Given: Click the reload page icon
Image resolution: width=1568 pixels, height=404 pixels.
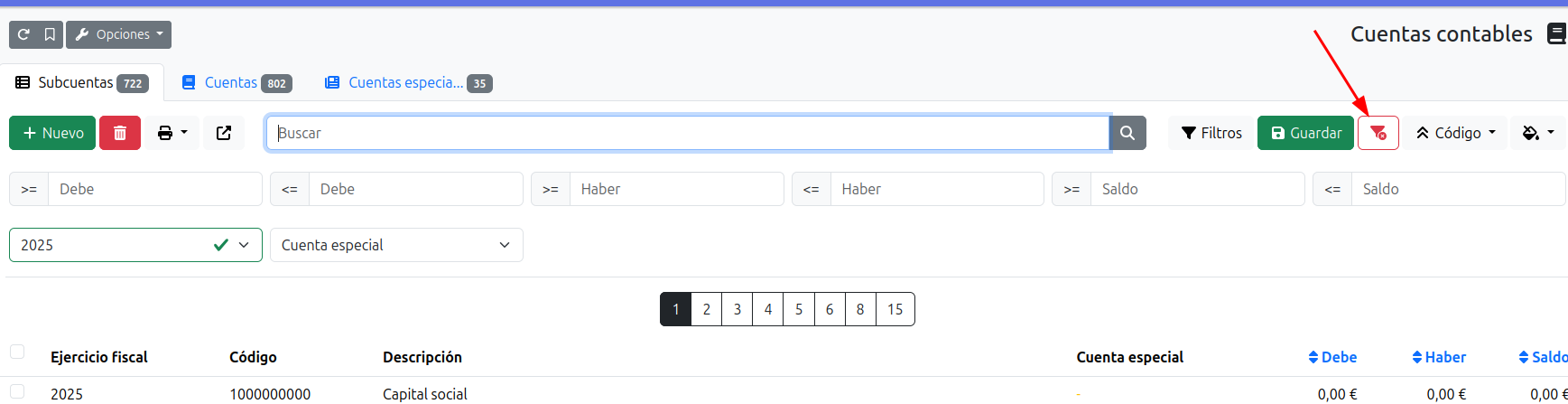Looking at the screenshot, I should (23, 34).
